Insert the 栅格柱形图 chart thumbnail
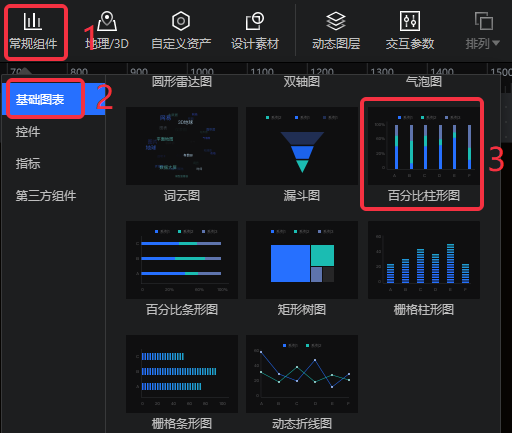 pos(424,260)
